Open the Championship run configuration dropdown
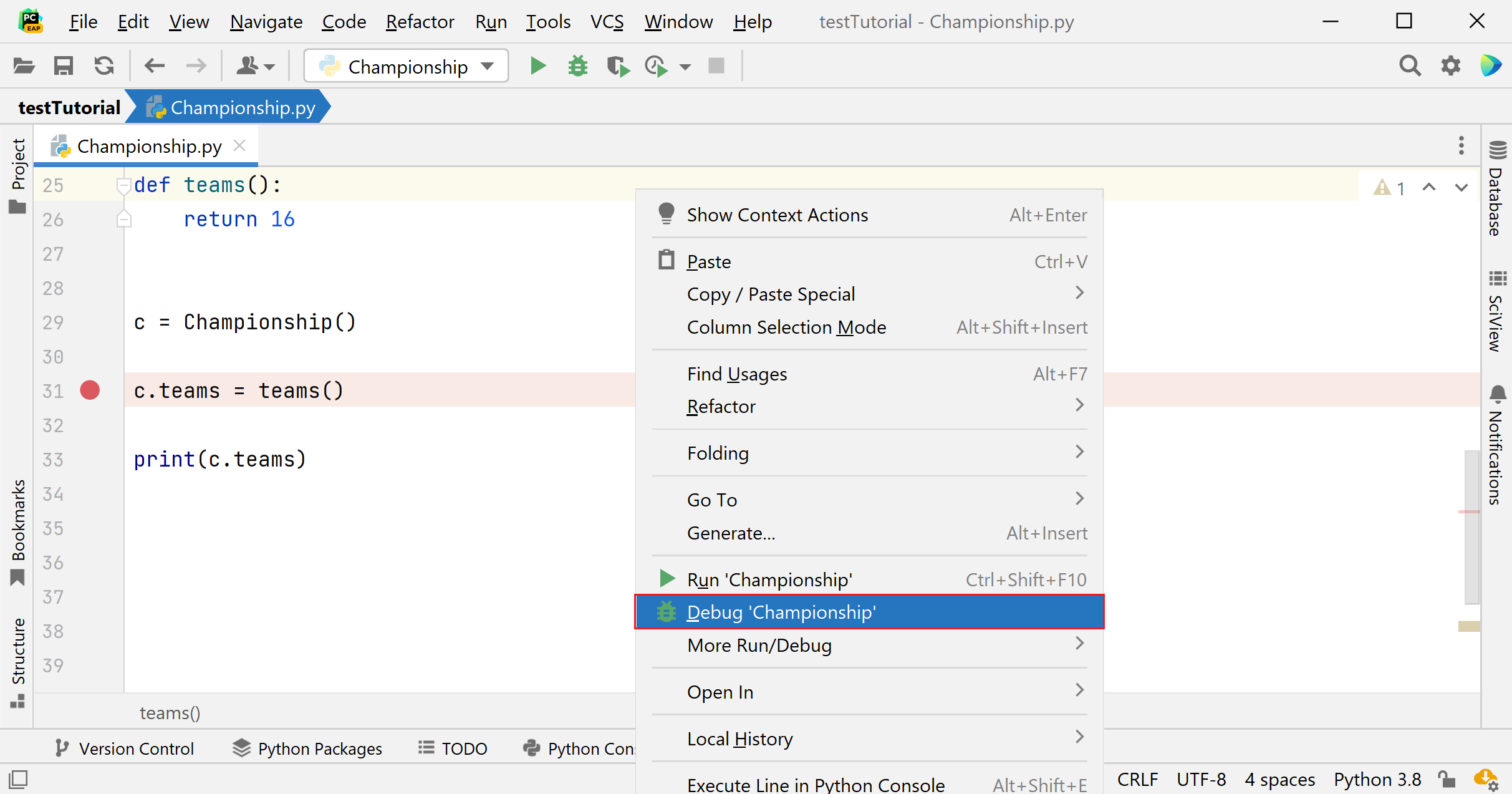The height and width of the screenshot is (794, 1512). click(407, 66)
